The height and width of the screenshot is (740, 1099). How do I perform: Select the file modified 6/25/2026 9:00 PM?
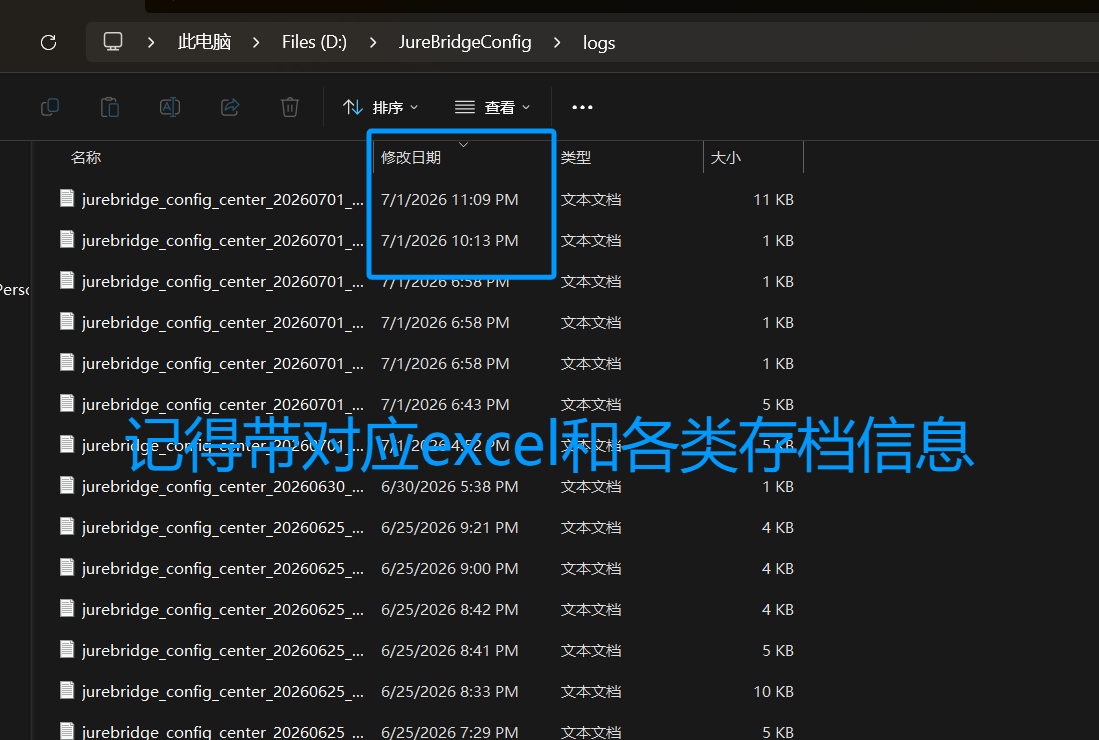428,568
